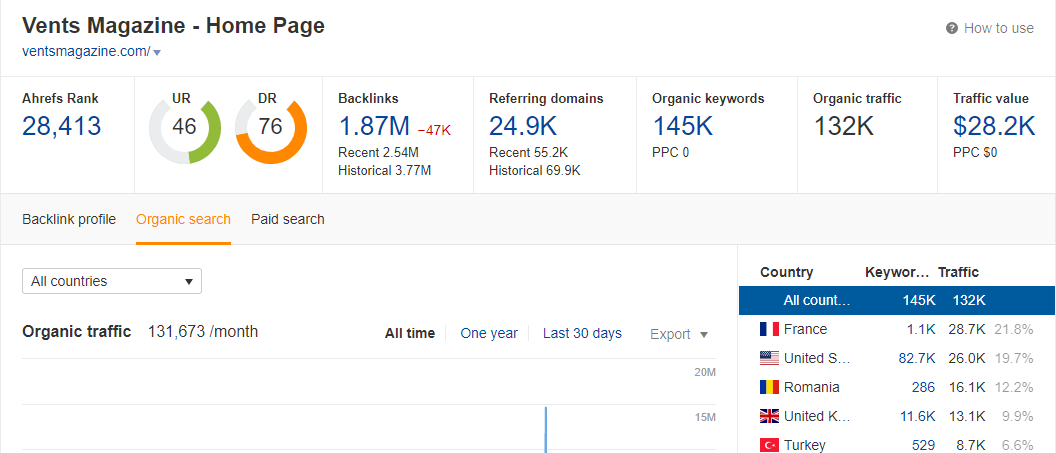Expand the Export dropdown menu

(x=679, y=334)
